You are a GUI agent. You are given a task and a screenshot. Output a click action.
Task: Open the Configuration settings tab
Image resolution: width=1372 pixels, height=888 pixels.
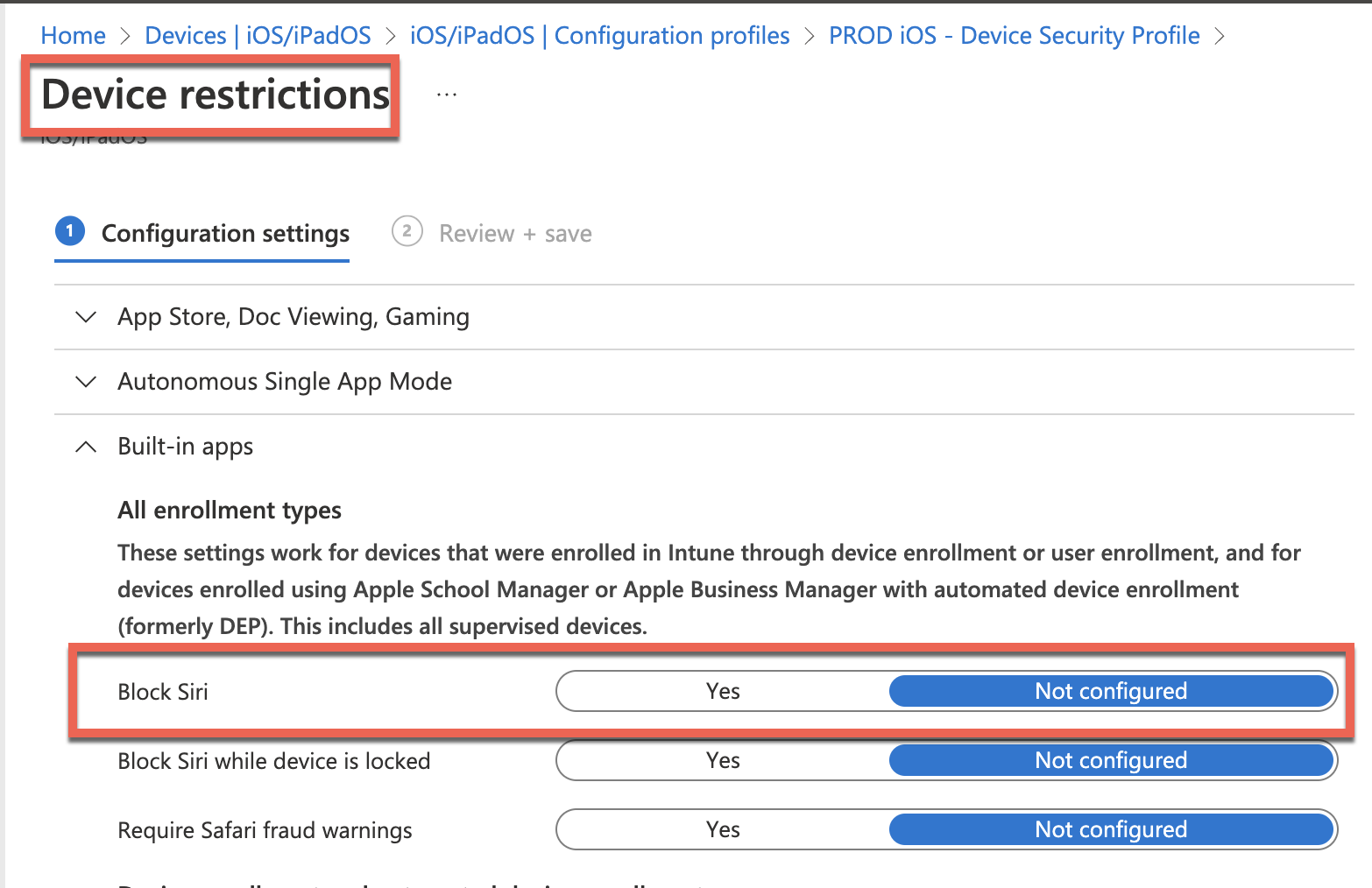[225, 234]
